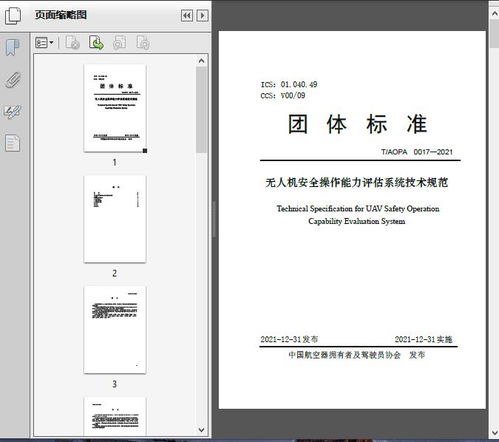Expand the panel with the right arrow button
The height and width of the screenshot is (442, 499).
coord(202,16)
